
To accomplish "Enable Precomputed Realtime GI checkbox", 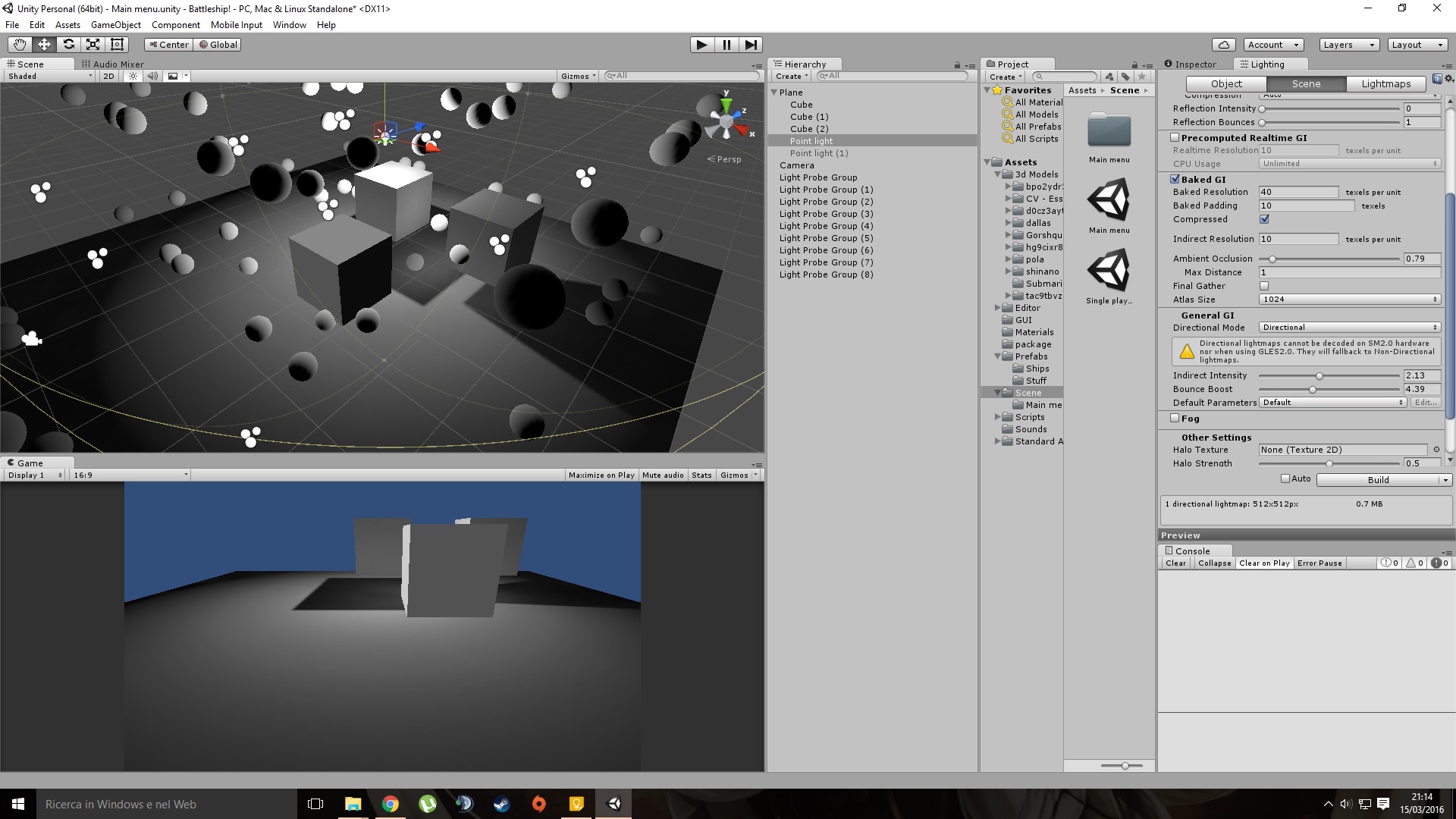I will 1175,137.
